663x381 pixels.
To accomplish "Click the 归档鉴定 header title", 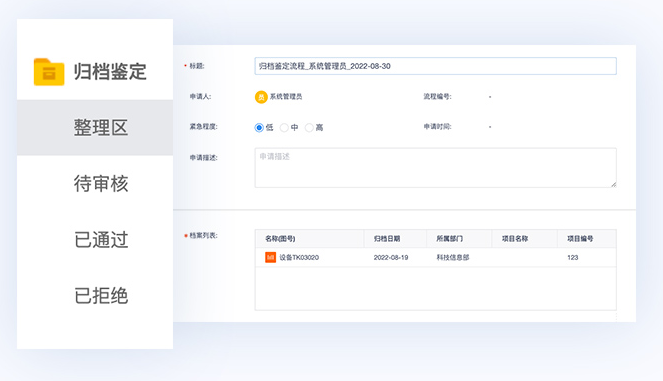I will (110, 71).
